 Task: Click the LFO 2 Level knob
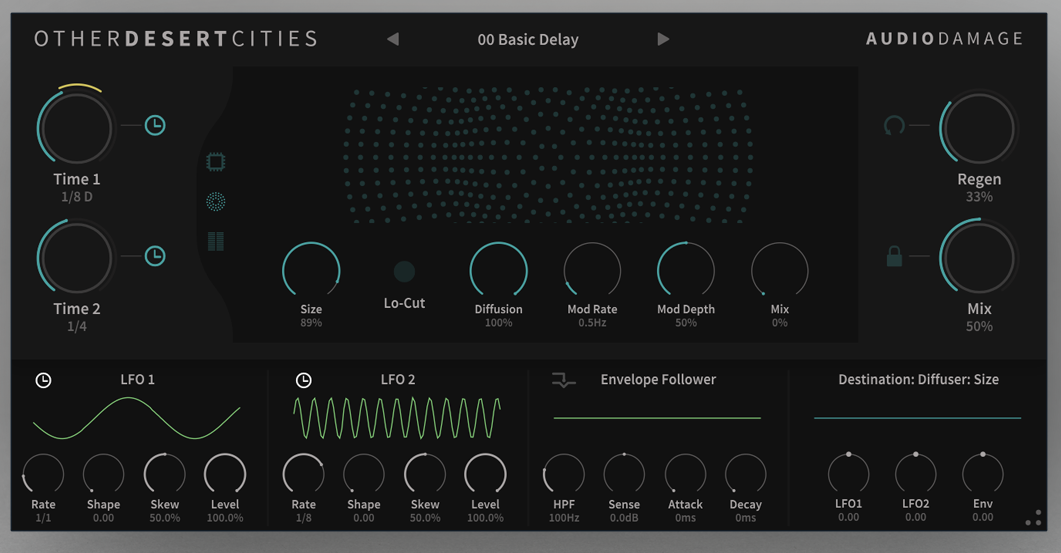tap(485, 474)
